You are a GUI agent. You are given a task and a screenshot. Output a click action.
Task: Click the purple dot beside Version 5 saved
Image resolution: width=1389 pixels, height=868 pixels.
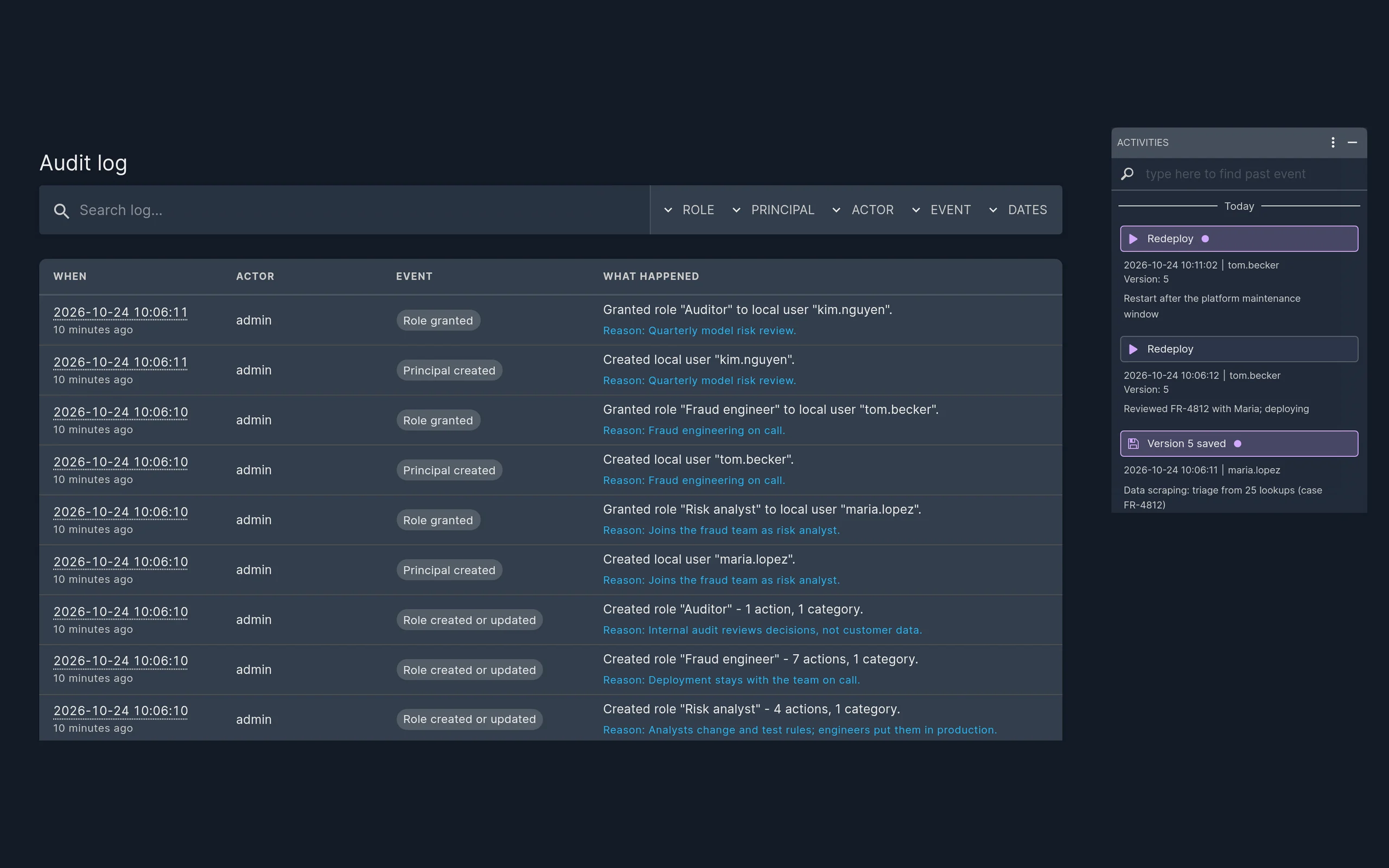(x=1238, y=444)
